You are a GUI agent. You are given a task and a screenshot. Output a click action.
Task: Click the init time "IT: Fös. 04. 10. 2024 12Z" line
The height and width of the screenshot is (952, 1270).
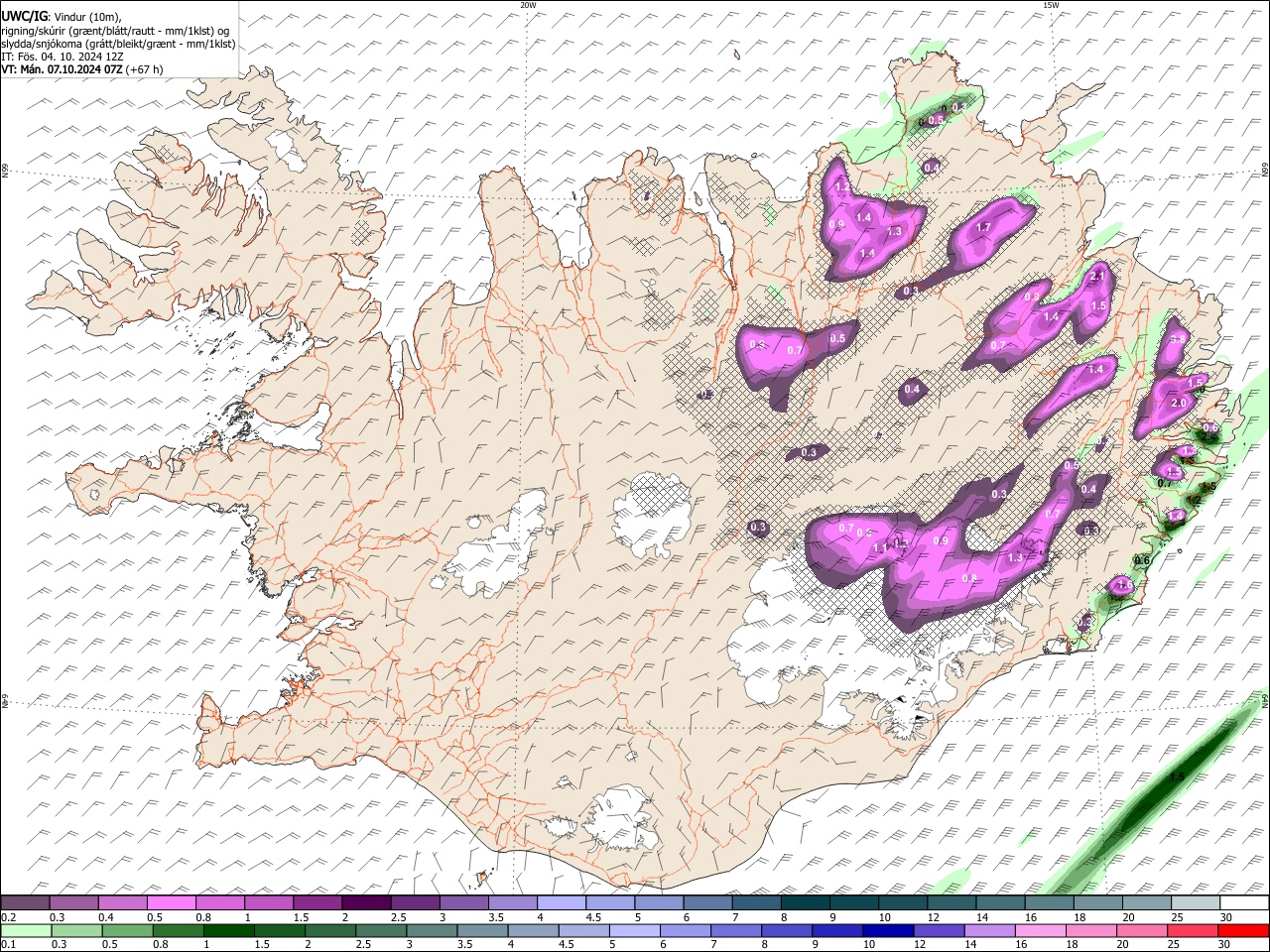pos(63,57)
